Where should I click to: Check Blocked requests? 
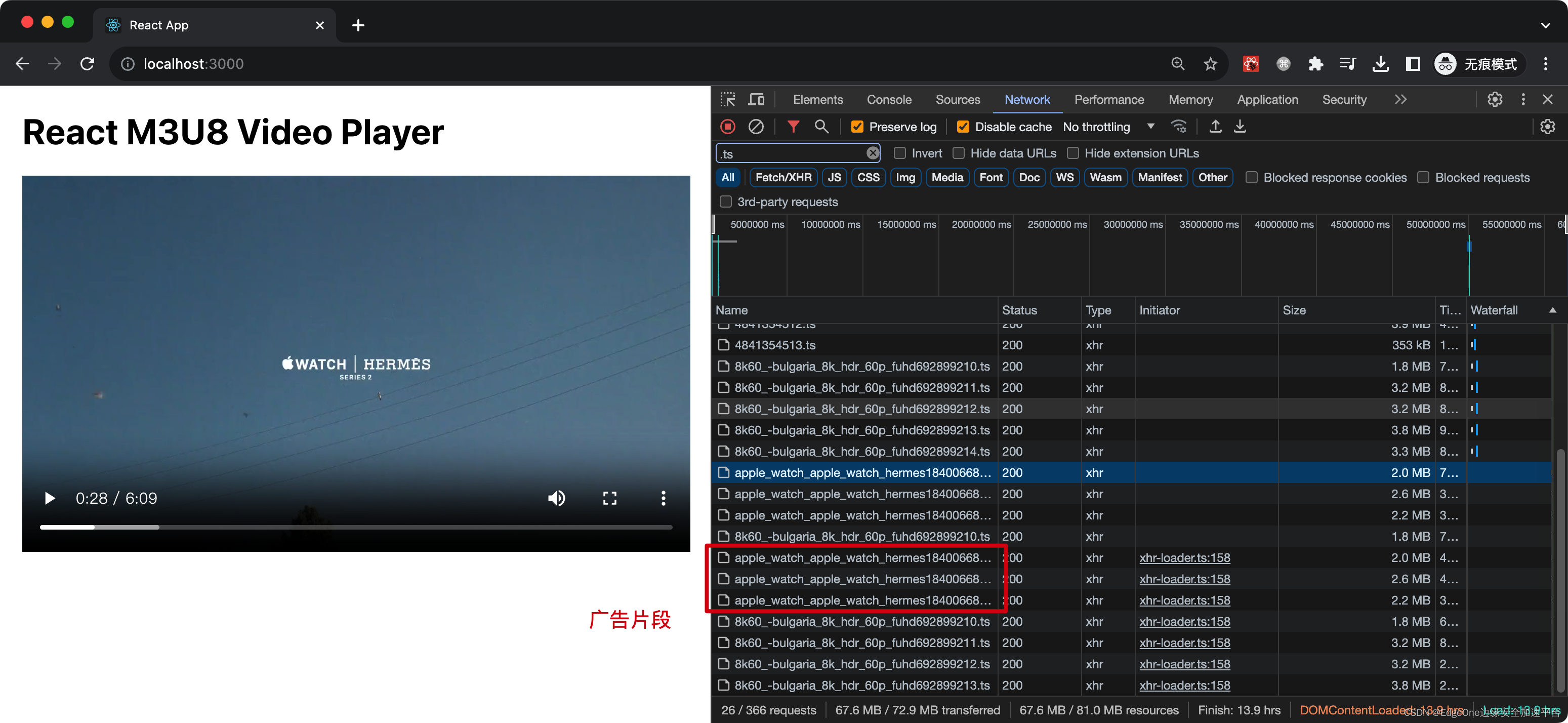(1423, 177)
